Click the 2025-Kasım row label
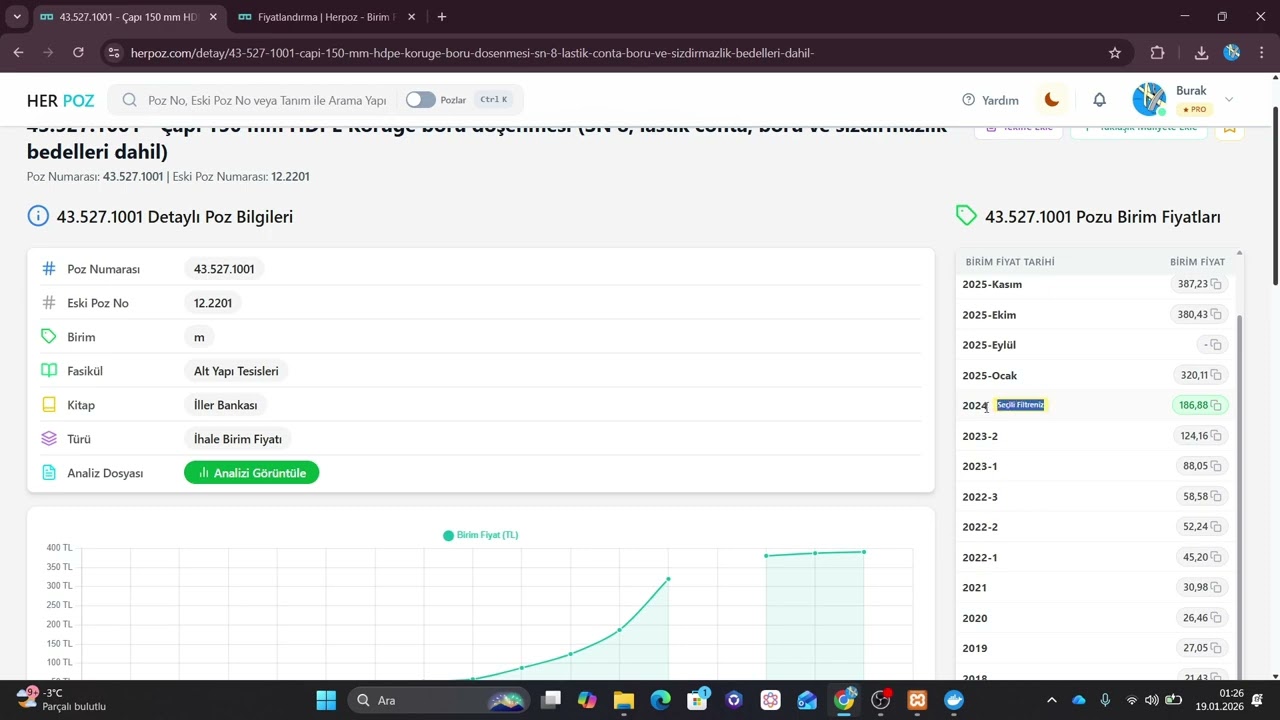This screenshot has height=720, width=1280. [992, 284]
